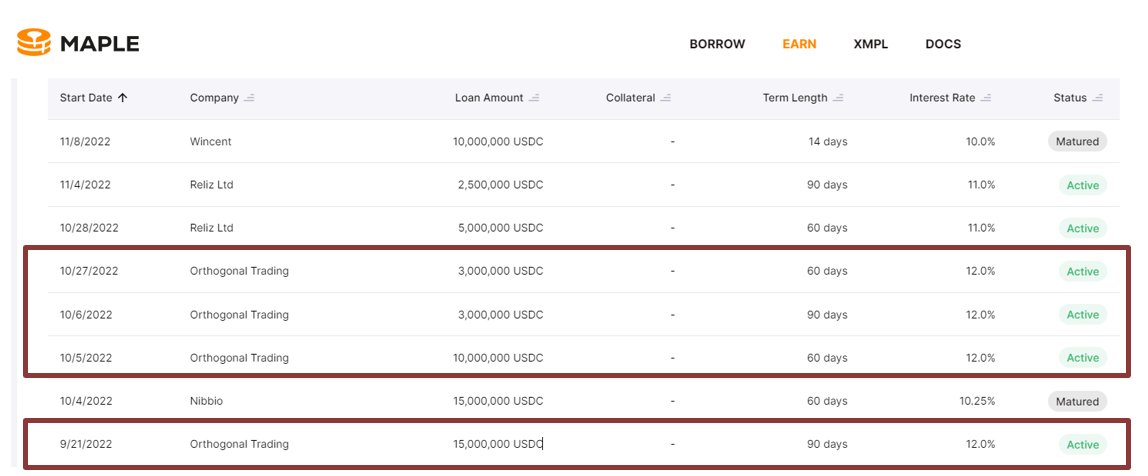Click the Active badge for 10/28/2022 loan
This screenshot has height=476, width=1148.
(1083, 228)
